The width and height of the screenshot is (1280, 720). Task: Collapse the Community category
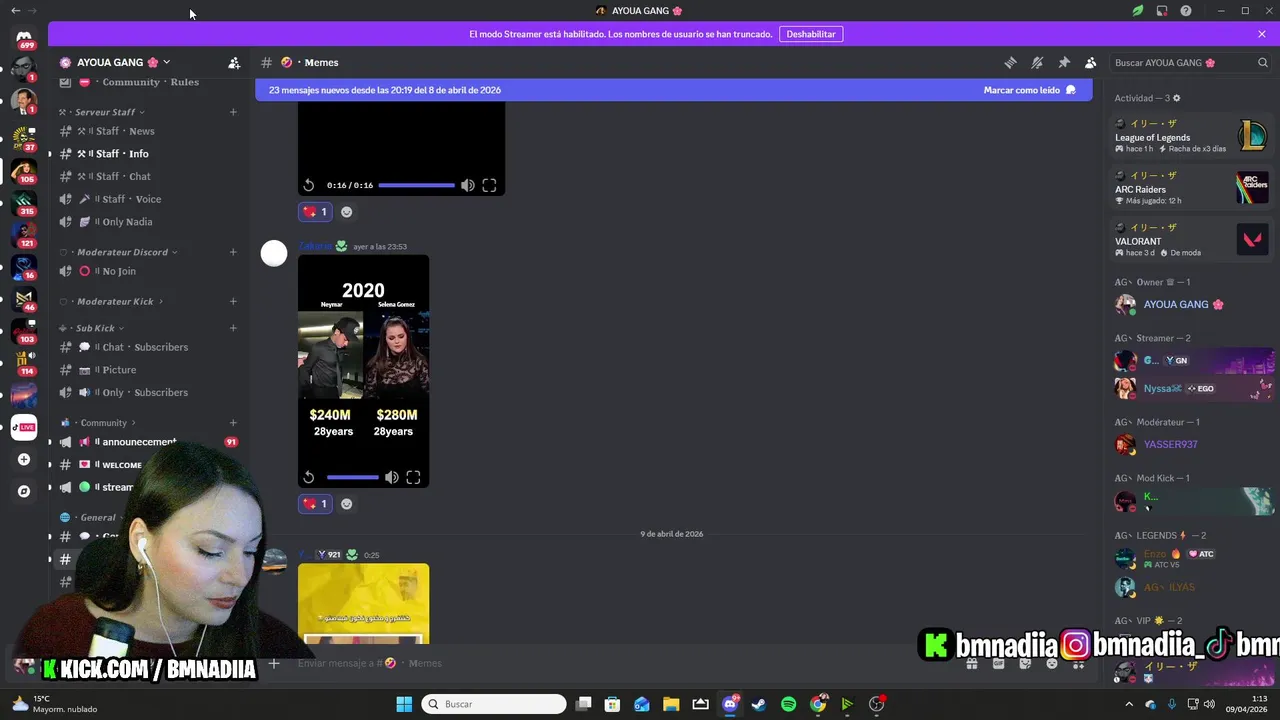[98, 423]
